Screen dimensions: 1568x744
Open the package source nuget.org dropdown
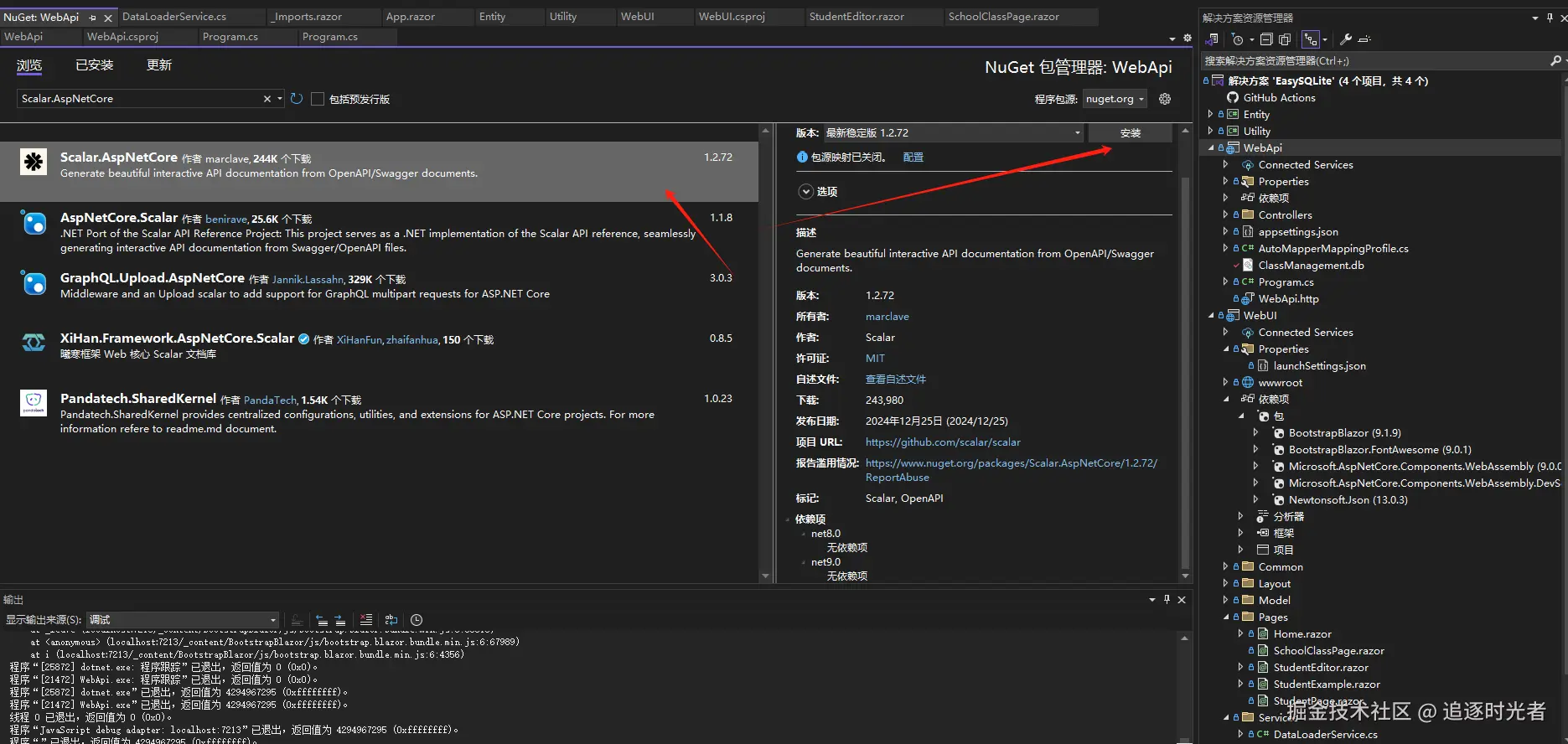click(x=1115, y=99)
